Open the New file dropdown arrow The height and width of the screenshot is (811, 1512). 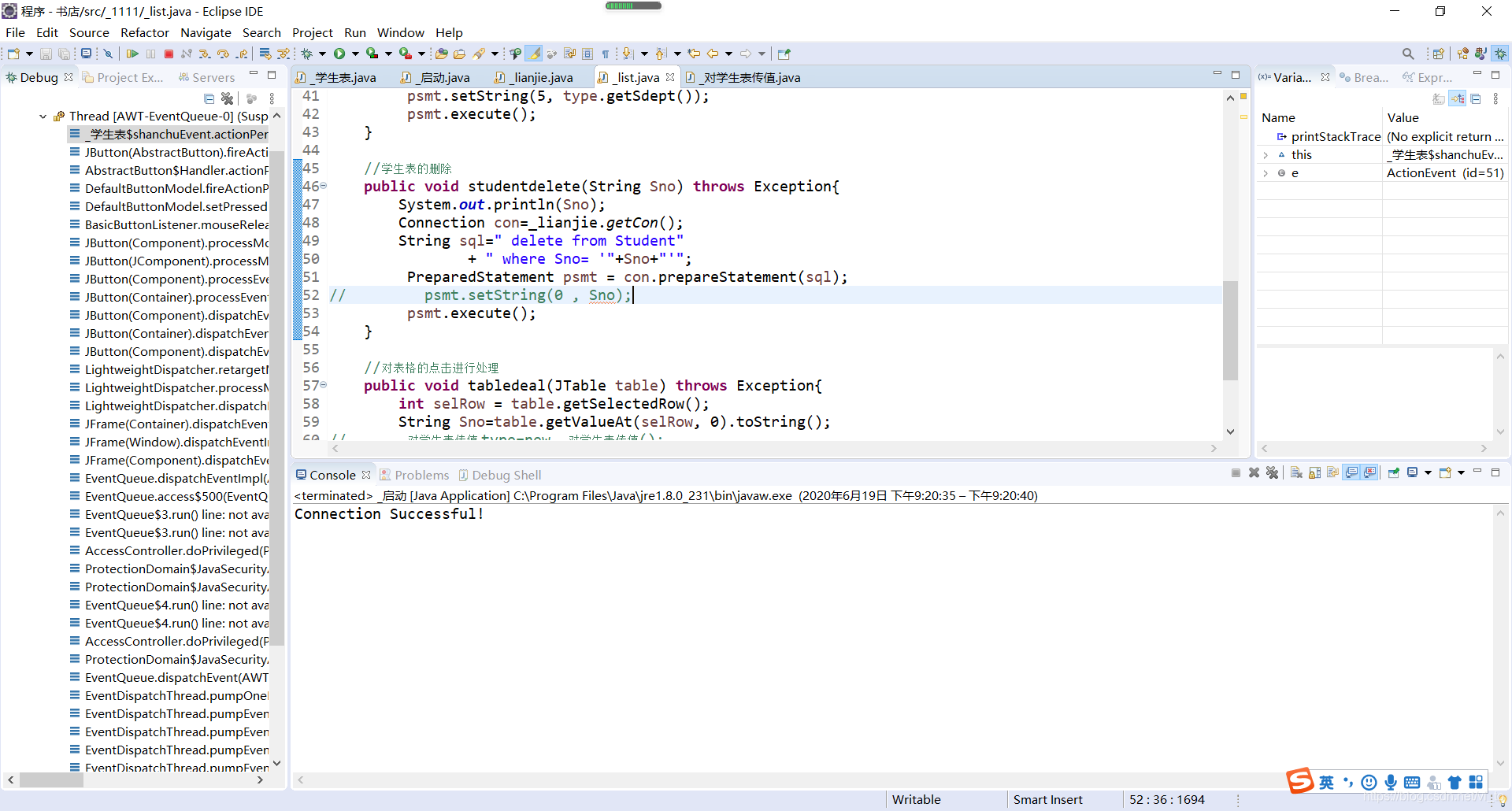[29, 54]
